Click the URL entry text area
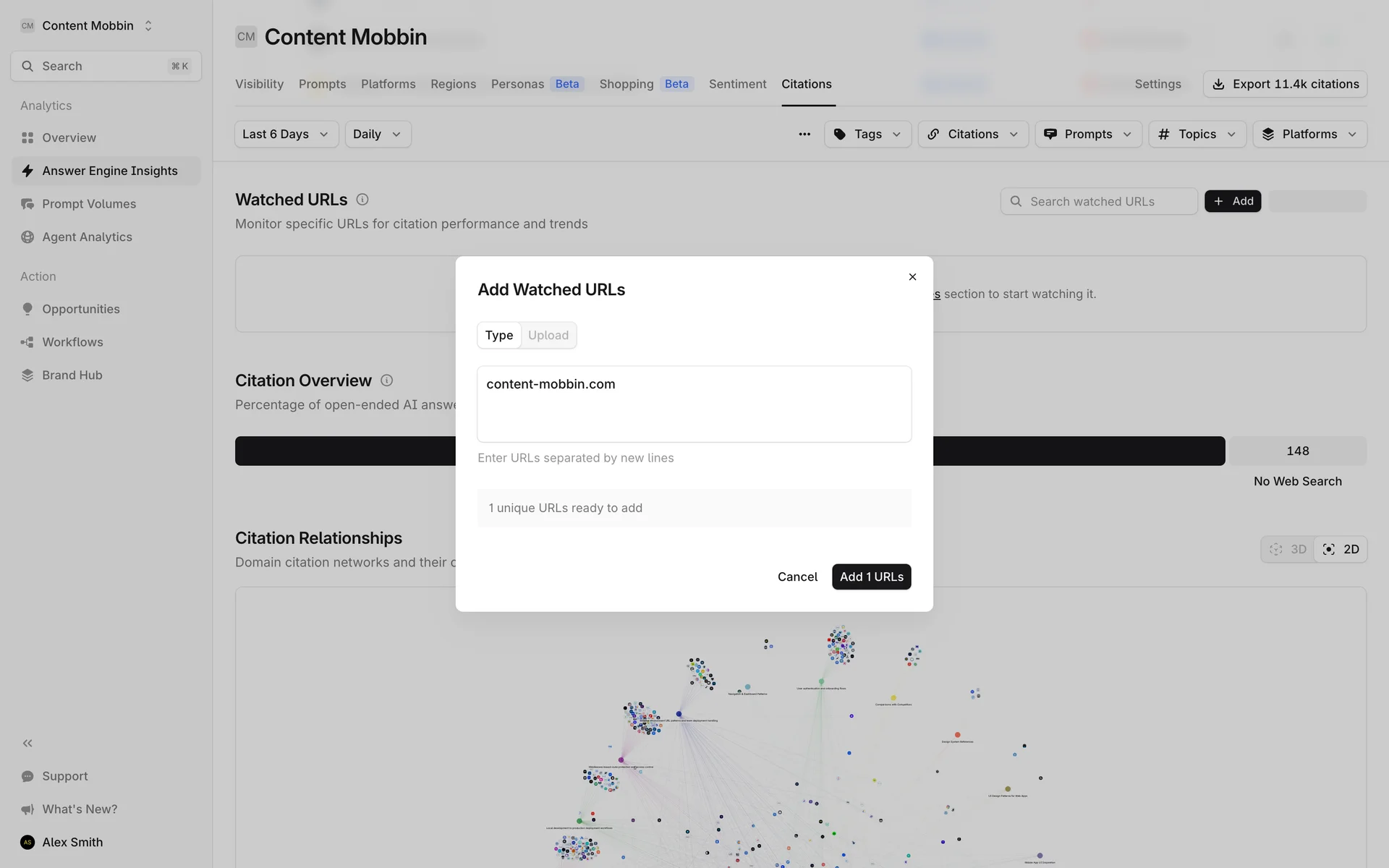The width and height of the screenshot is (1389, 868). [694, 405]
